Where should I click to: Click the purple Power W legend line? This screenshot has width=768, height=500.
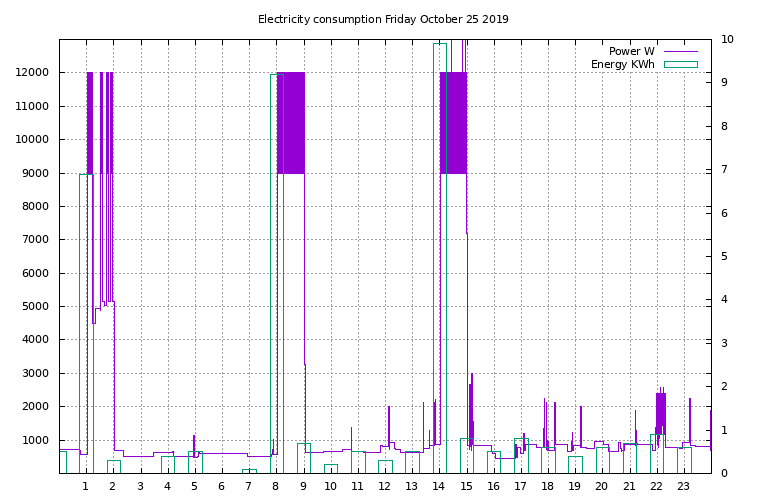[681, 51]
